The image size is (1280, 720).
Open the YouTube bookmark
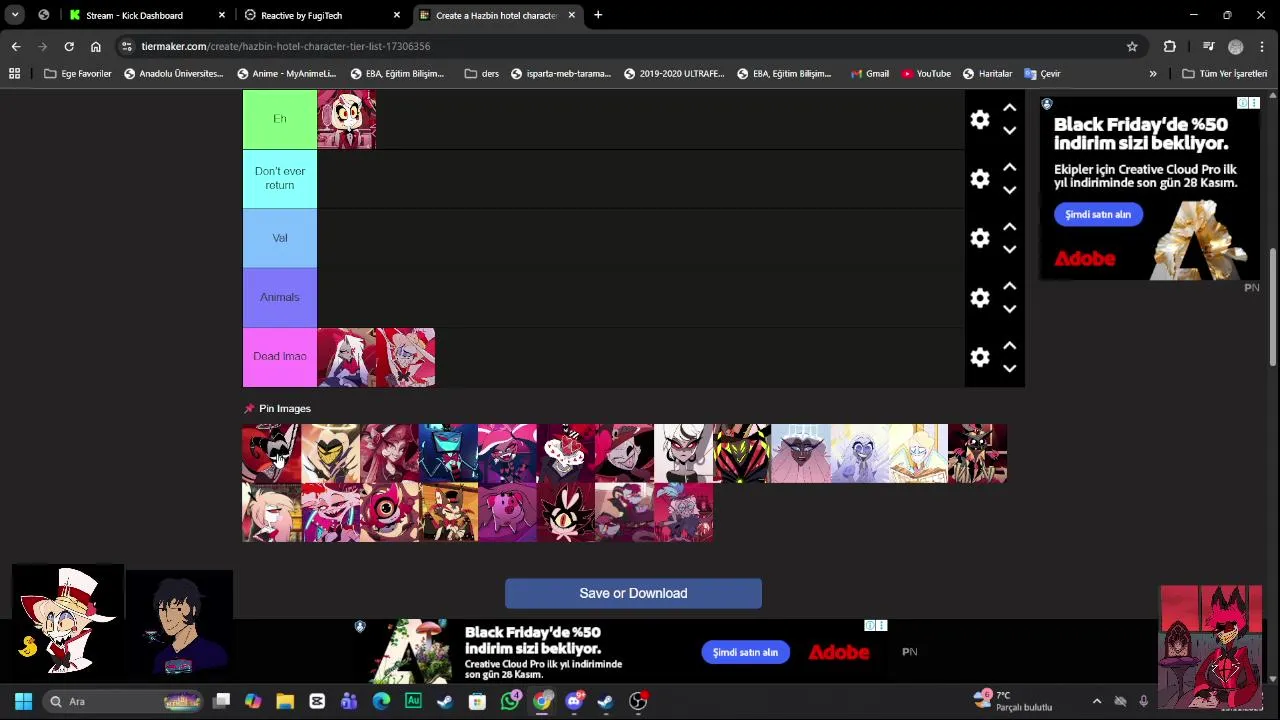926,73
